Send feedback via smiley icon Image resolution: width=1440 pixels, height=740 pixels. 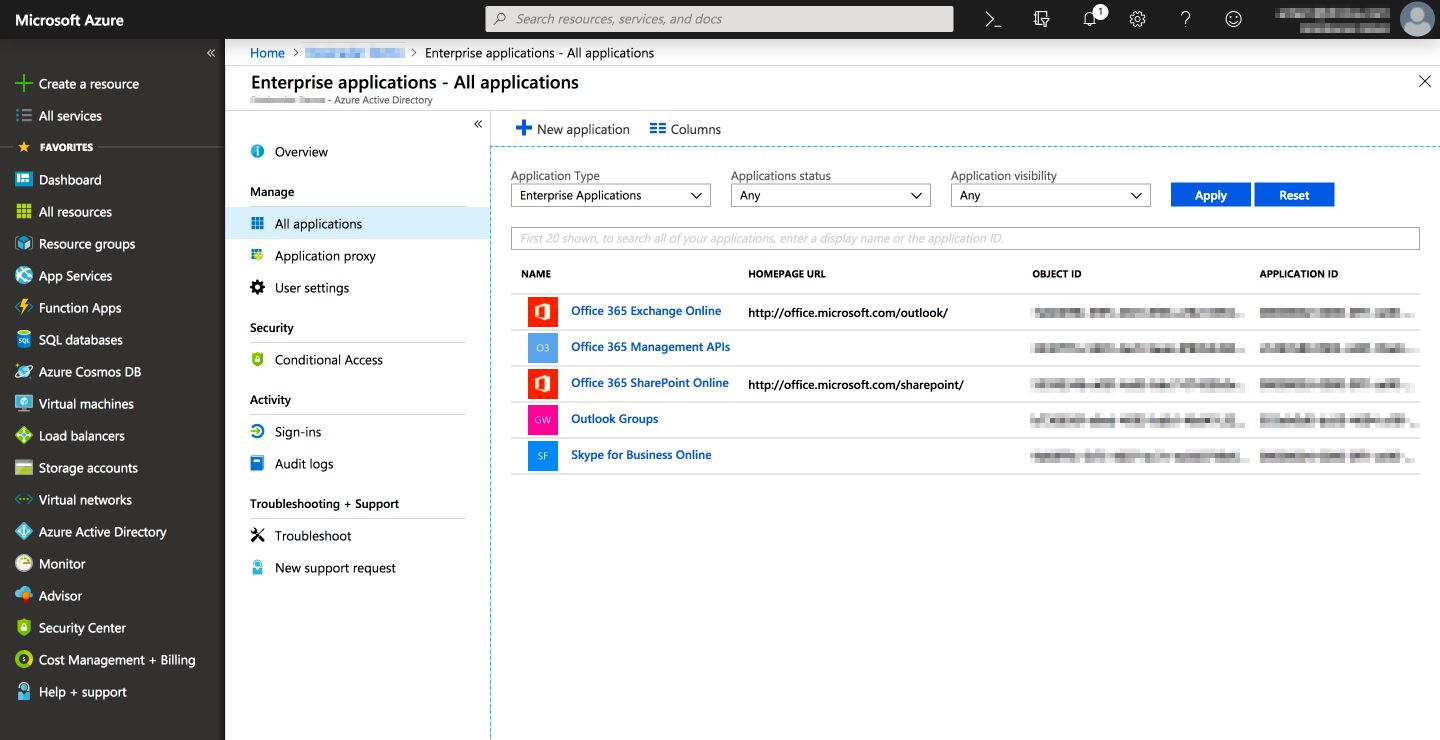click(x=1233, y=19)
